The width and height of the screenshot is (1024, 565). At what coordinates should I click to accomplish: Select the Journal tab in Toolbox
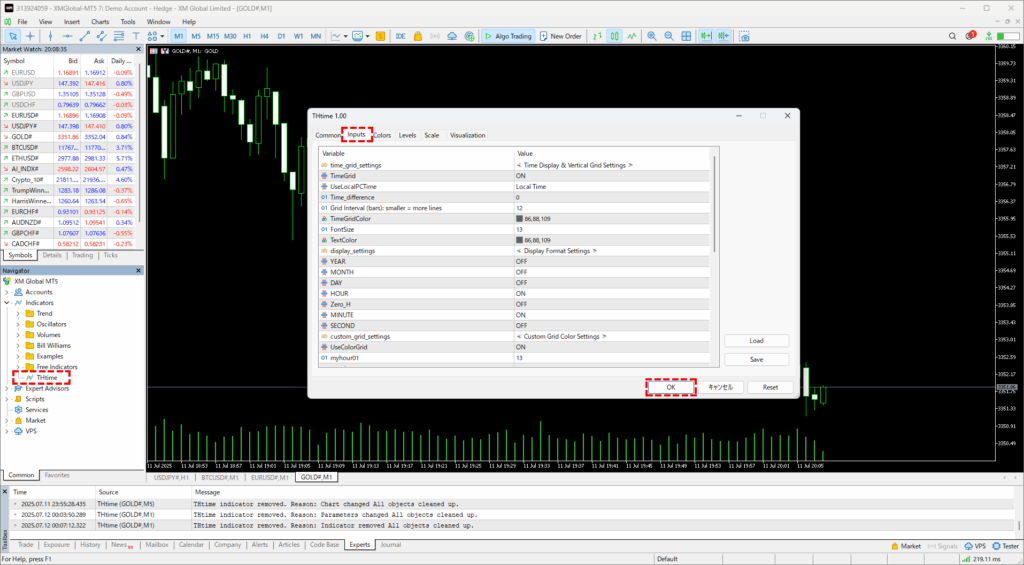click(391, 545)
